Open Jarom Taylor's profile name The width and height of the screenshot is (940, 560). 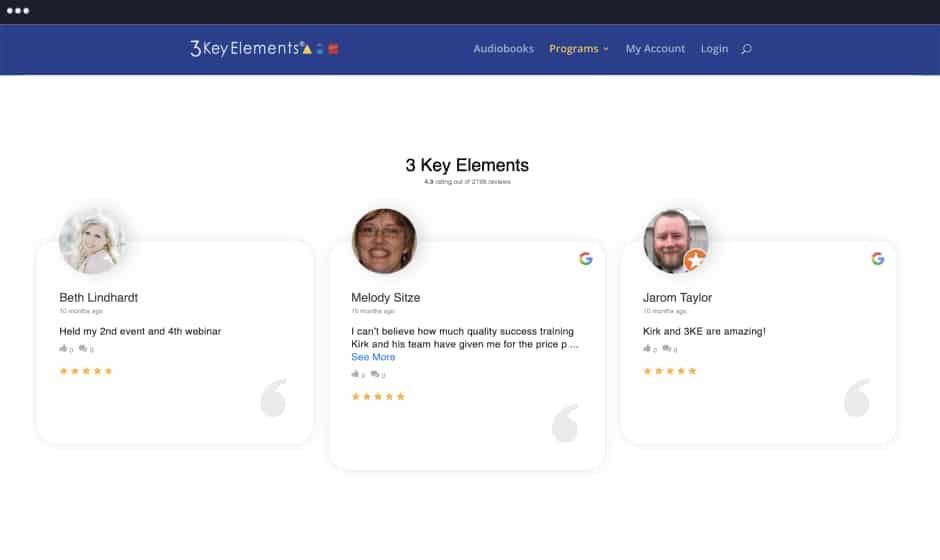677,297
